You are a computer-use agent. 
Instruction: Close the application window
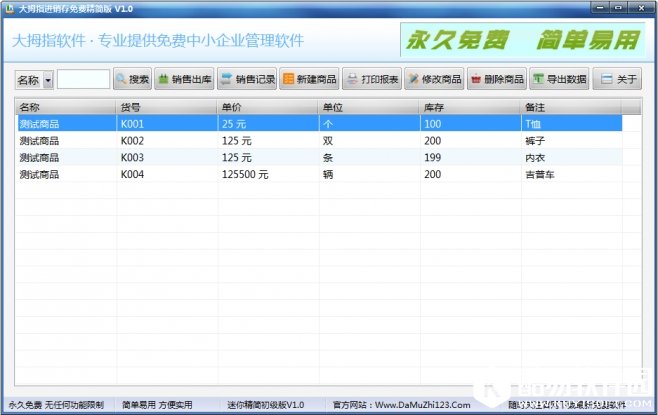(x=641, y=7)
